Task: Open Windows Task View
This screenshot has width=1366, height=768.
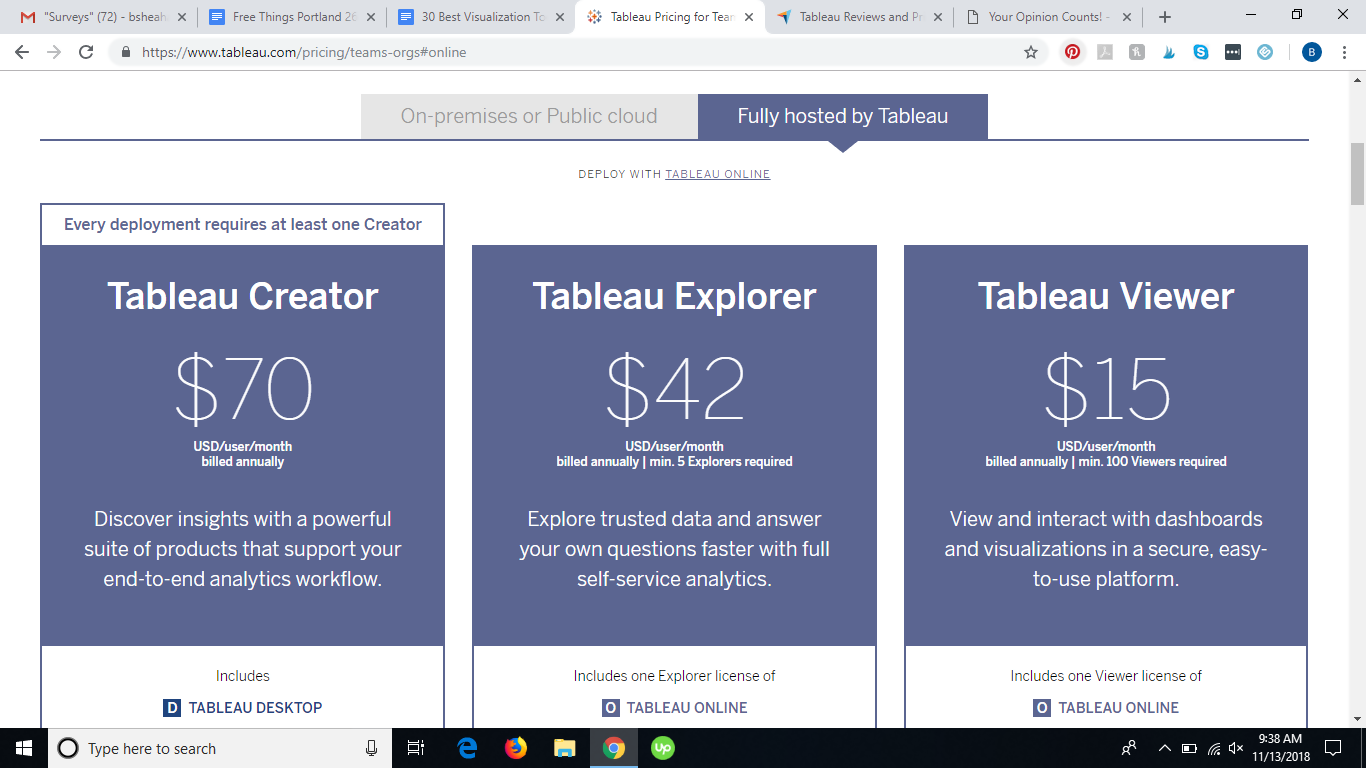Action: (x=416, y=748)
